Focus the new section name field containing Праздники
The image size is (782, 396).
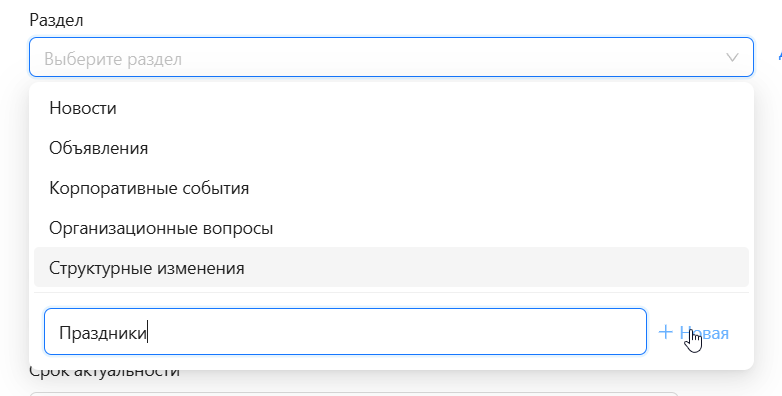tap(345, 332)
